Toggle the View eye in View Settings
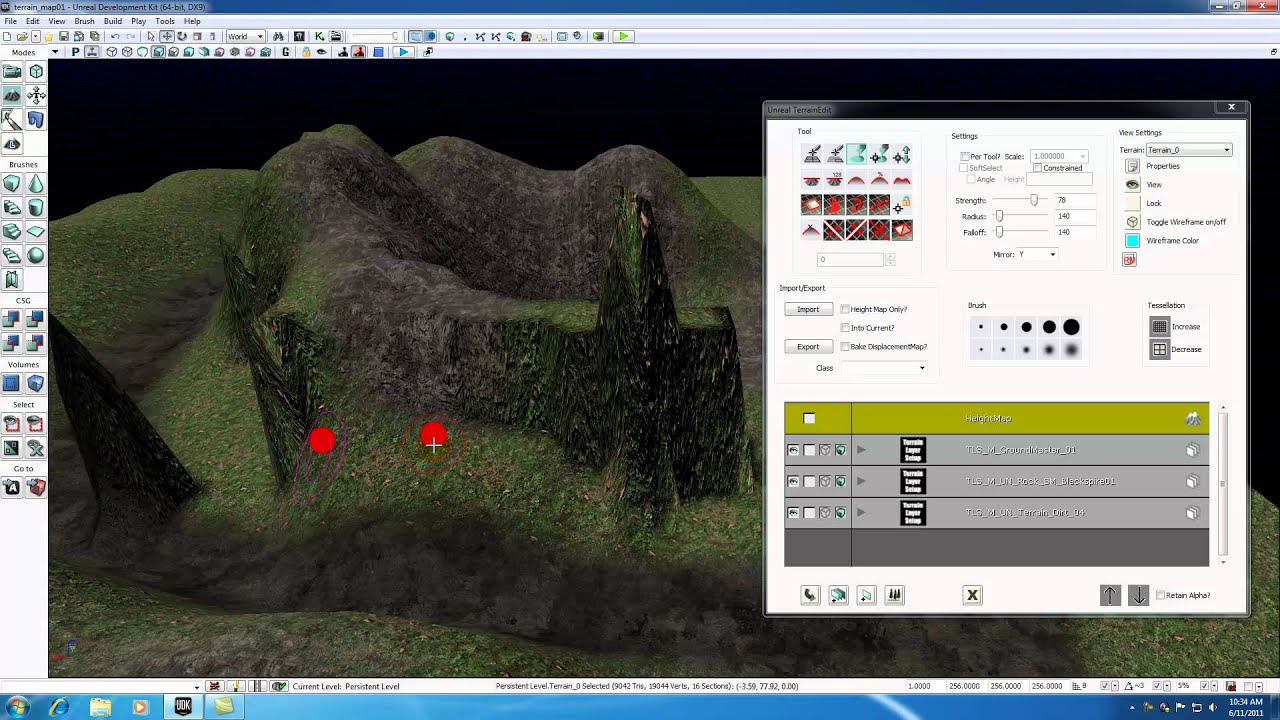The width and height of the screenshot is (1280, 720). click(1132, 185)
